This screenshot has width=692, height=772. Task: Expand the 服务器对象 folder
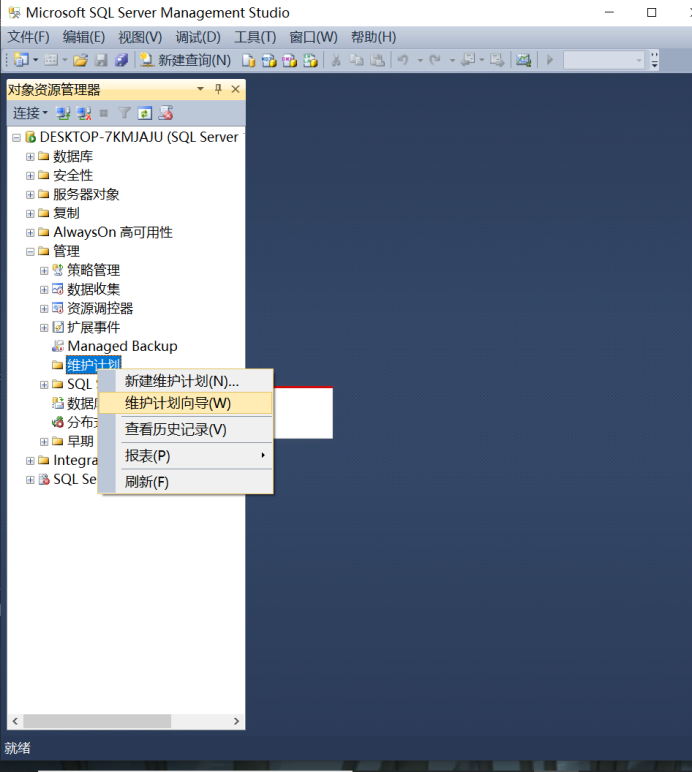tap(30, 194)
